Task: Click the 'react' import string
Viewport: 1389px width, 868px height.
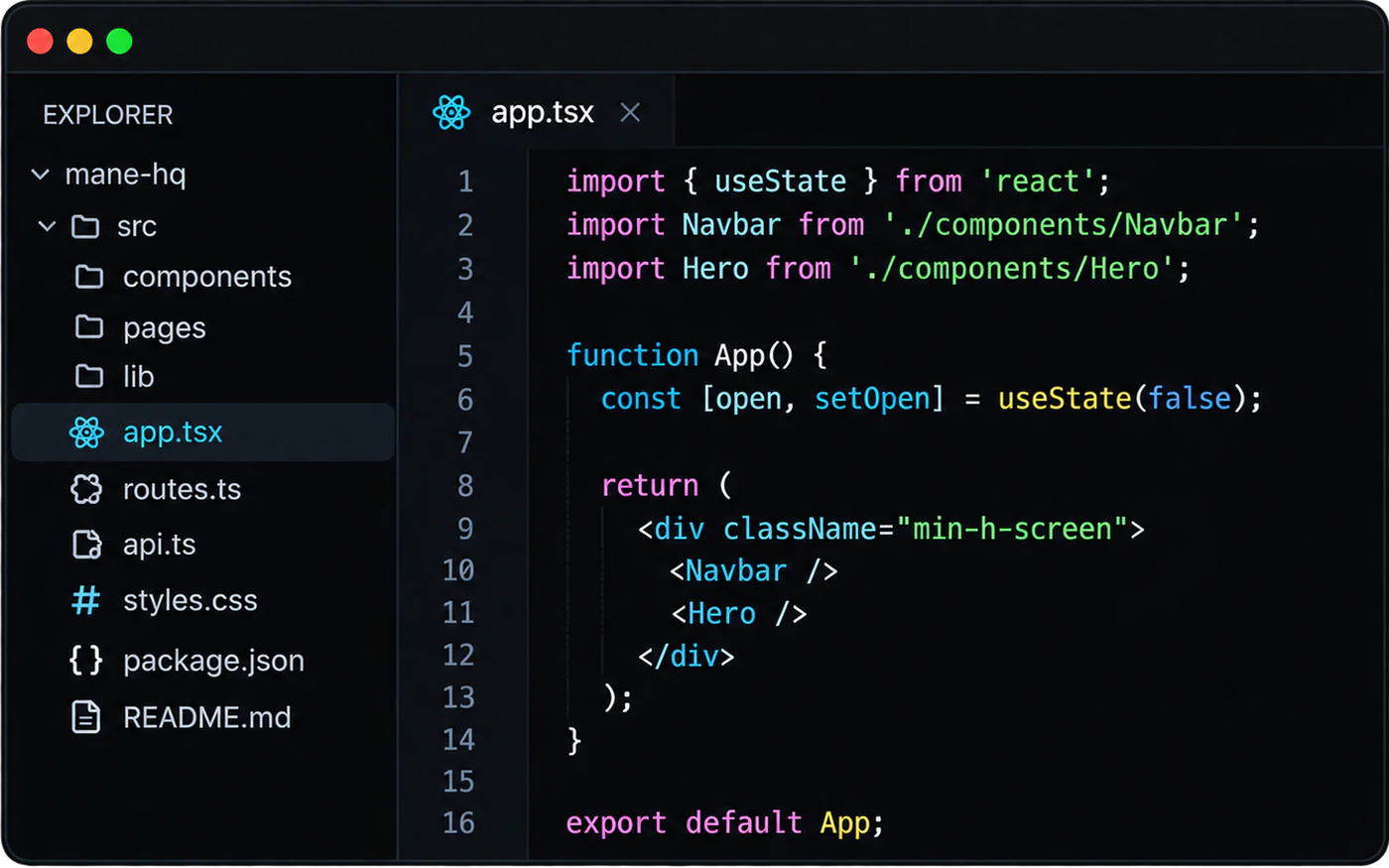Action: click(x=1038, y=182)
